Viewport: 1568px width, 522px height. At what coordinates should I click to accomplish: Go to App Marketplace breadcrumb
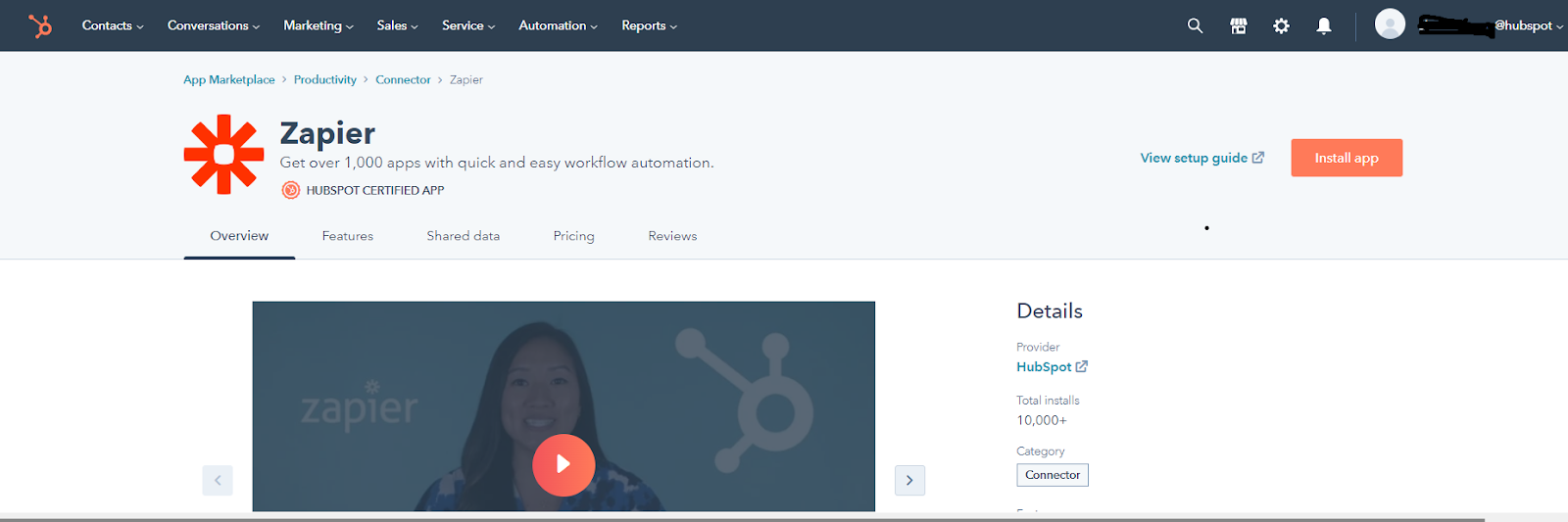click(x=229, y=79)
